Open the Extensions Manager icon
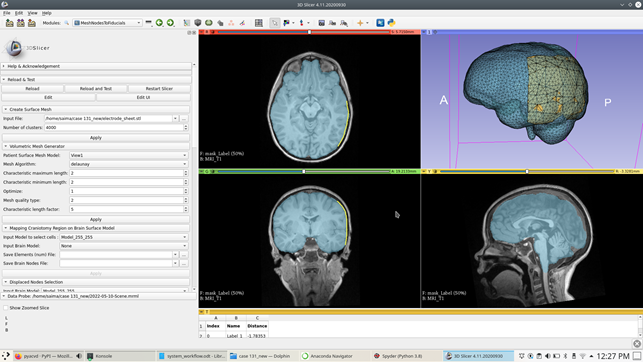Viewport: 643px width, 362px height. coord(380,23)
